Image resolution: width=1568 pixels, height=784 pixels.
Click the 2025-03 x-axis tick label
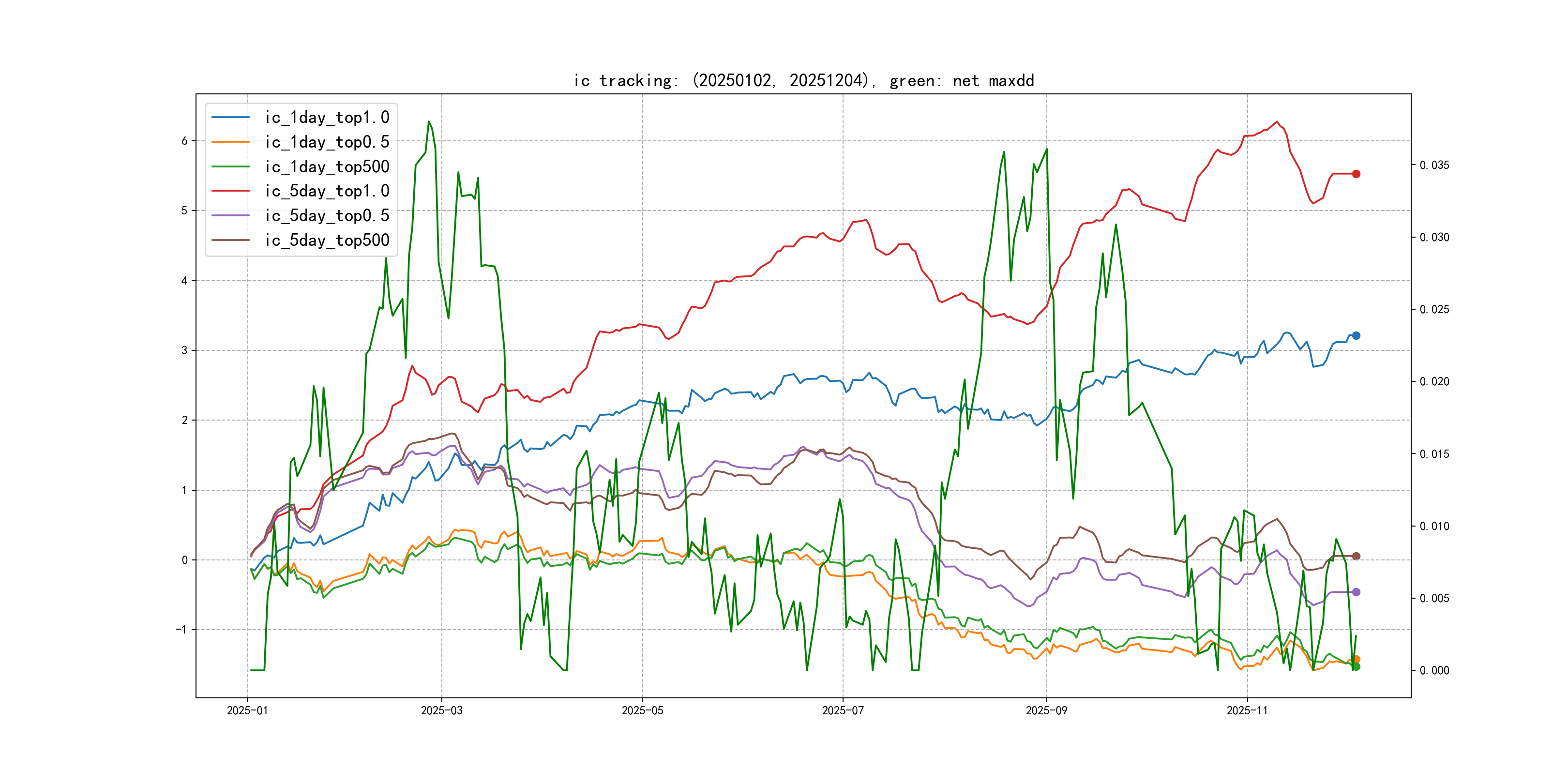[x=441, y=710]
